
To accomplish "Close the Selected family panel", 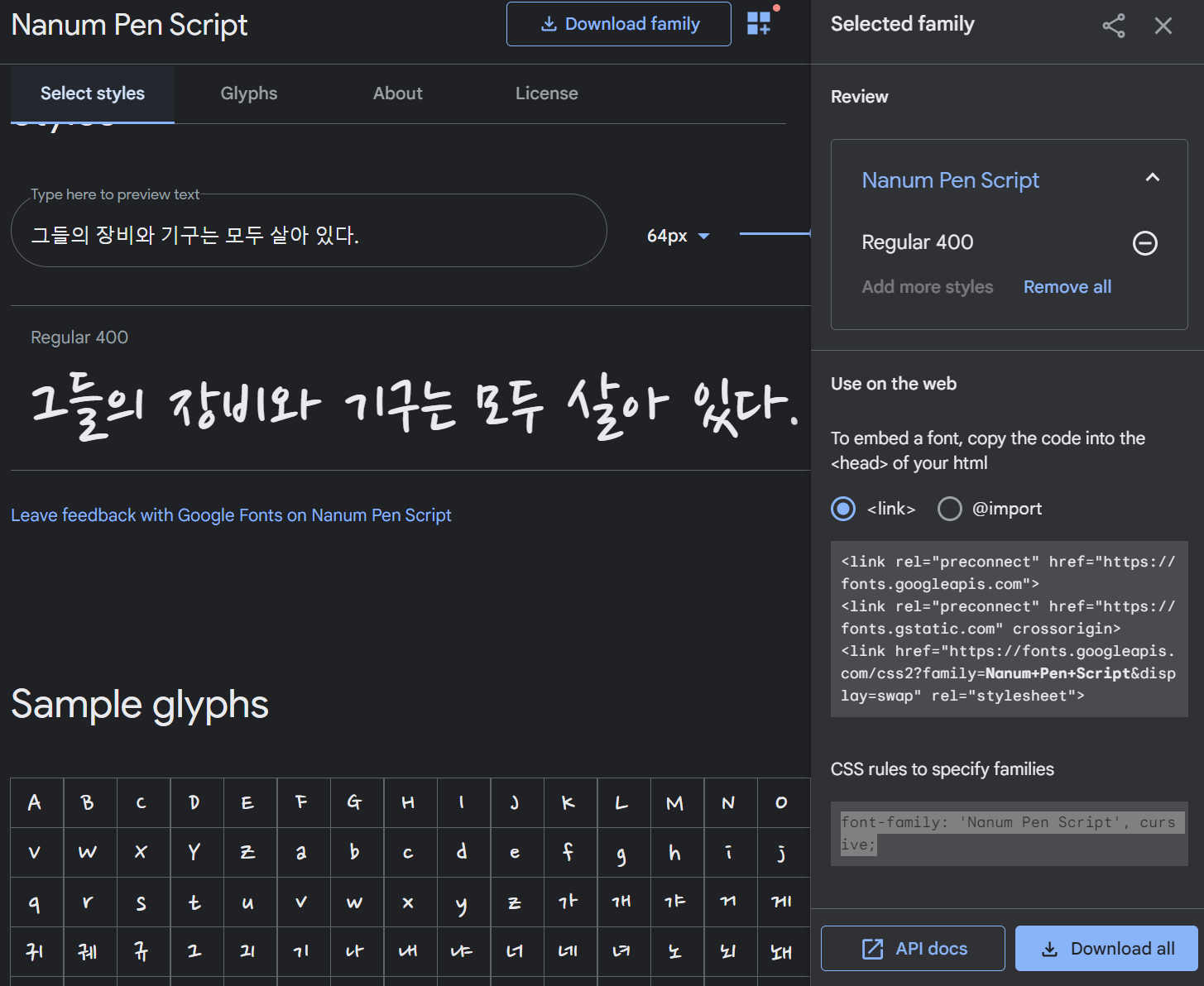I will (1163, 26).
